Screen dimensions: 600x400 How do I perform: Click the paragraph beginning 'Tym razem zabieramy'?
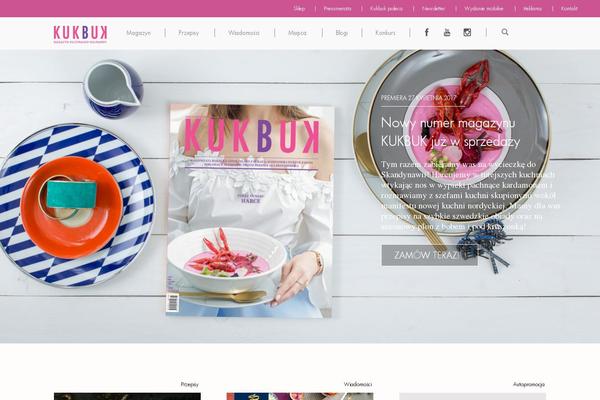click(x=470, y=196)
